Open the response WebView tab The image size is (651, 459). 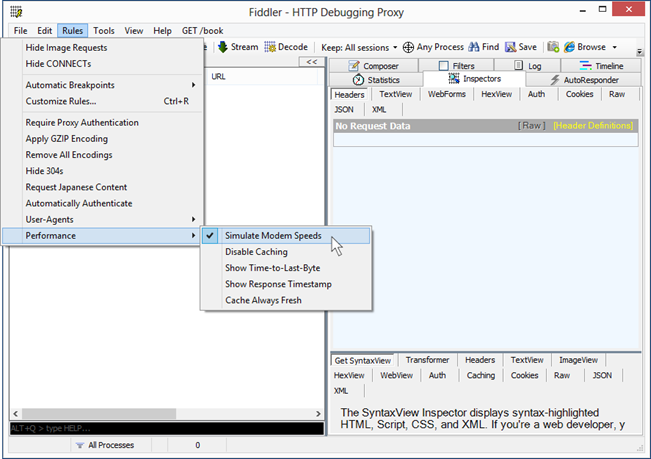[x=396, y=375]
